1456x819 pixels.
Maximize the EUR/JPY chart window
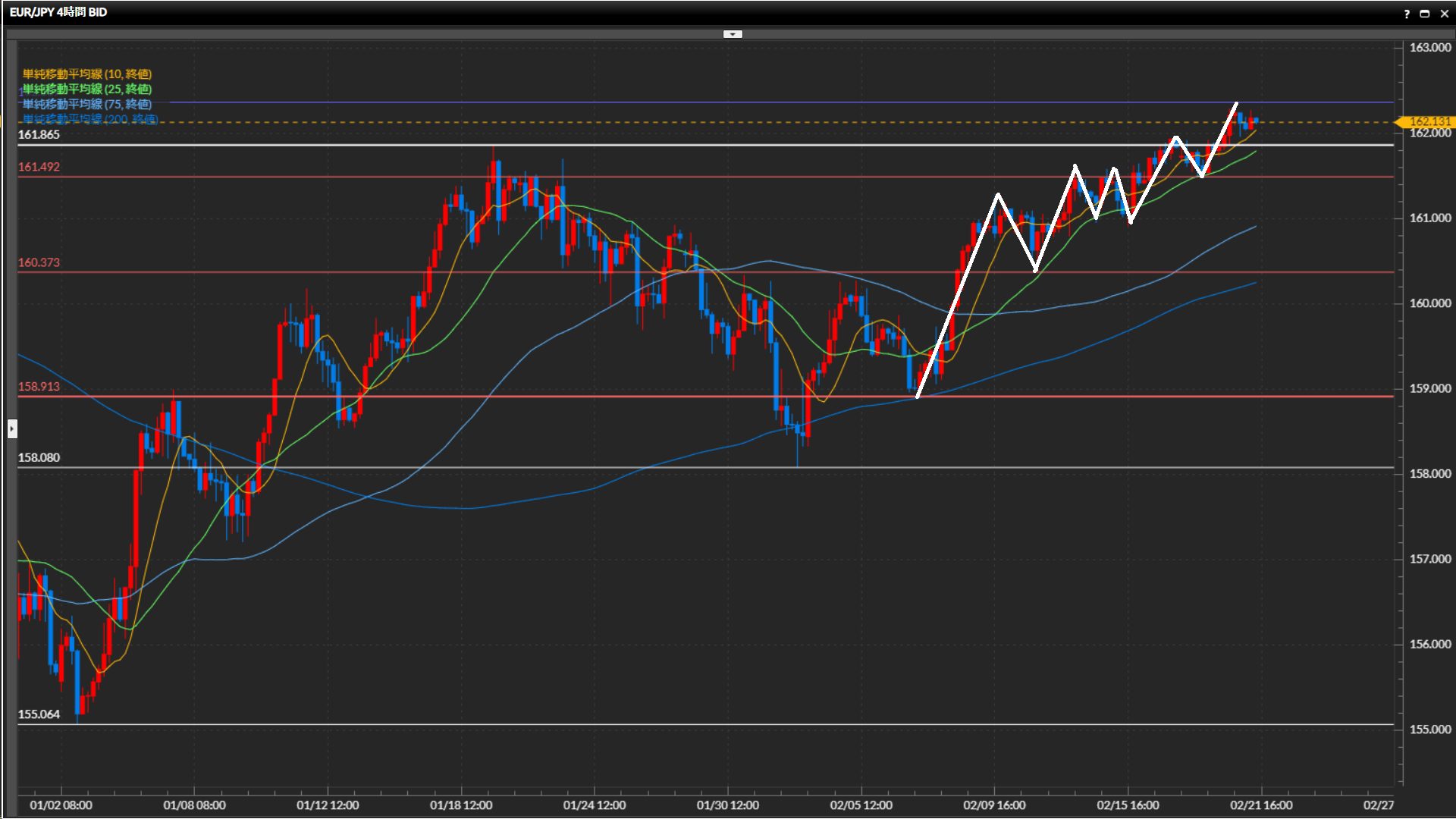(x=1425, y=14)
